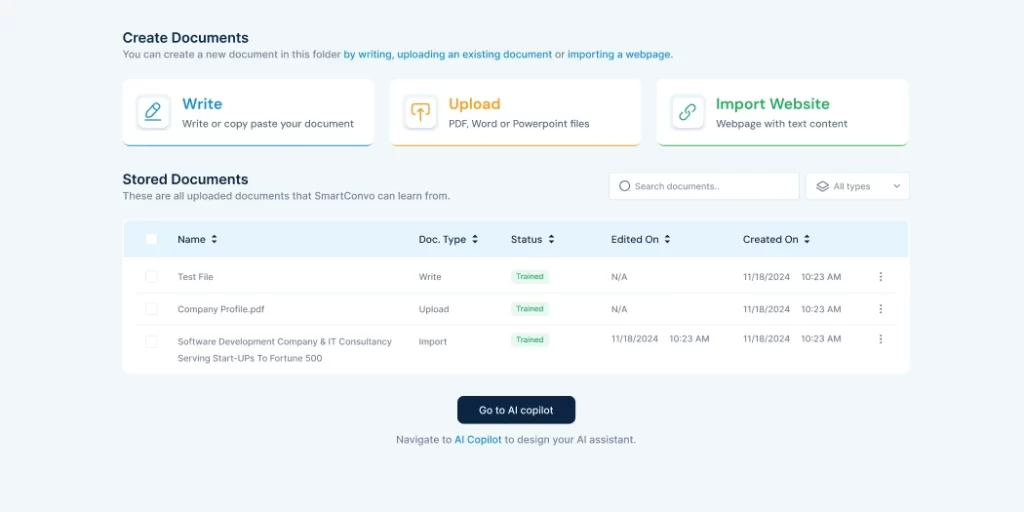Sort by Status using its sort arrows
Viewport: 1024px width, 512px height.
(551, 240)
